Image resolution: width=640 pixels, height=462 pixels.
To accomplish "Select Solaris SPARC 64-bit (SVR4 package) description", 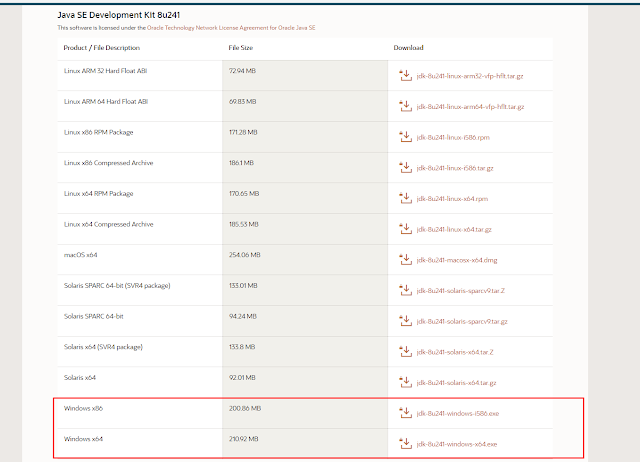I will pos(117,286).
